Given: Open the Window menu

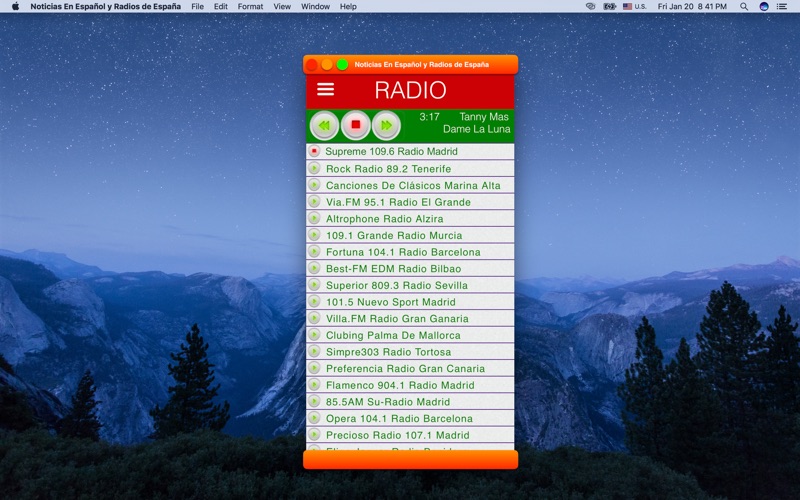Looking at the screenshot, I should [315, 7].
